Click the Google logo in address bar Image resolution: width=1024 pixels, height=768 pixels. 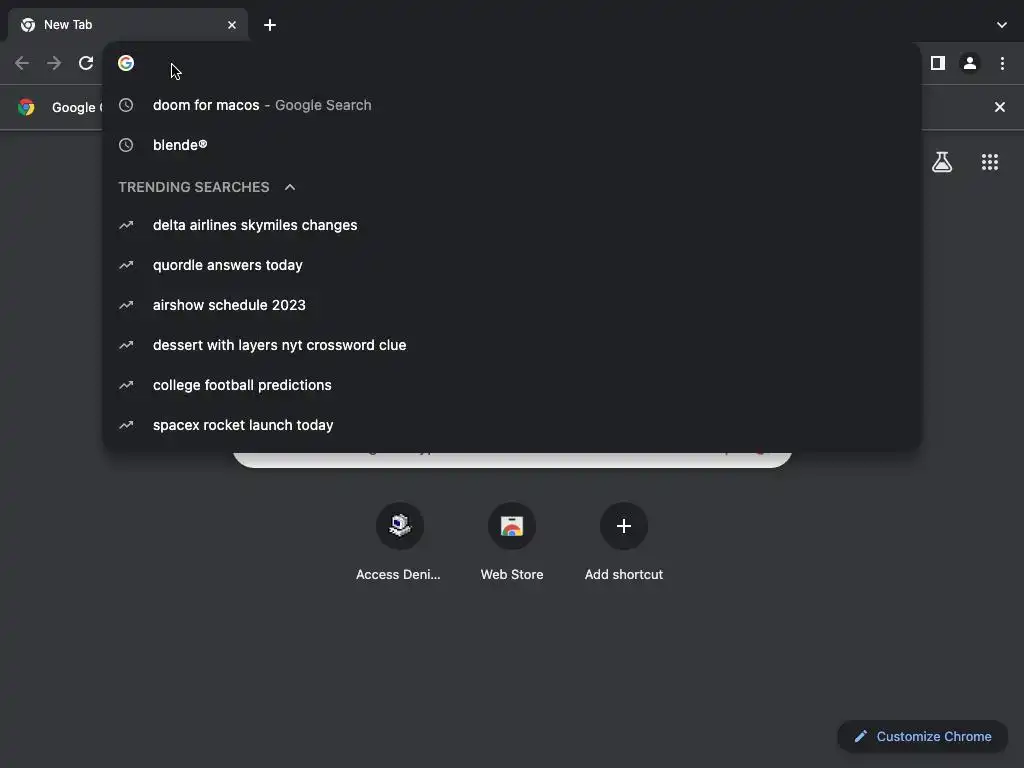126,63
